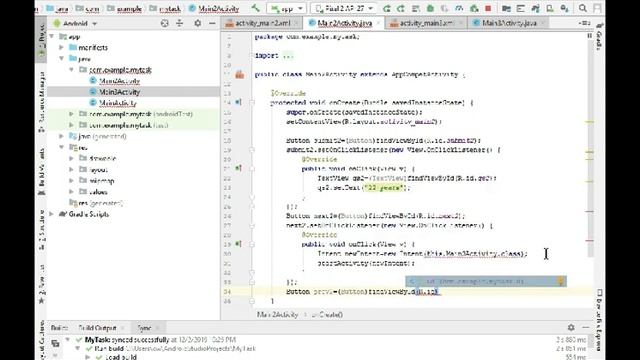Expand Gradle Scripts node
Screen dimensions: 640x360
[x=52, y=213]
